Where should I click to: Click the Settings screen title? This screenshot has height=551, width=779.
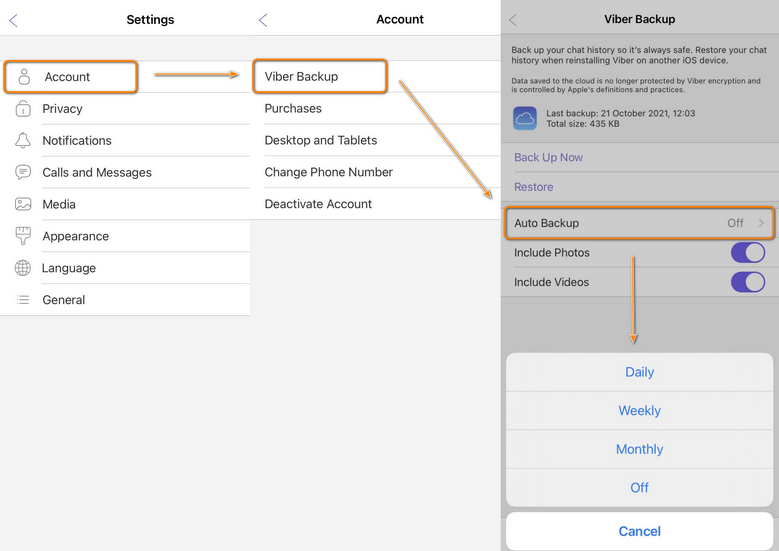150,20
